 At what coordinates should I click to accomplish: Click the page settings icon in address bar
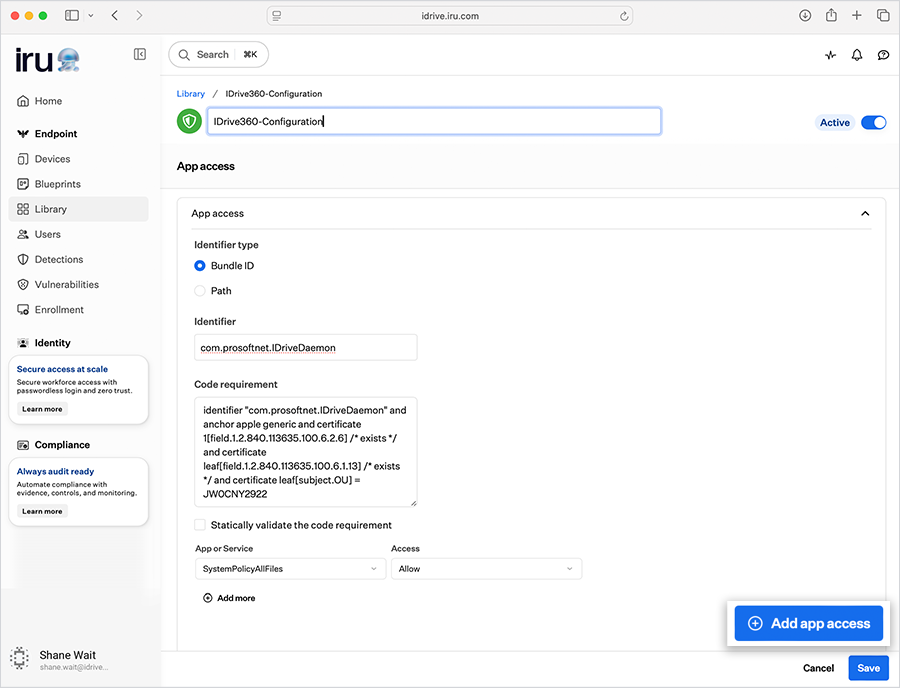coord(277,16)
